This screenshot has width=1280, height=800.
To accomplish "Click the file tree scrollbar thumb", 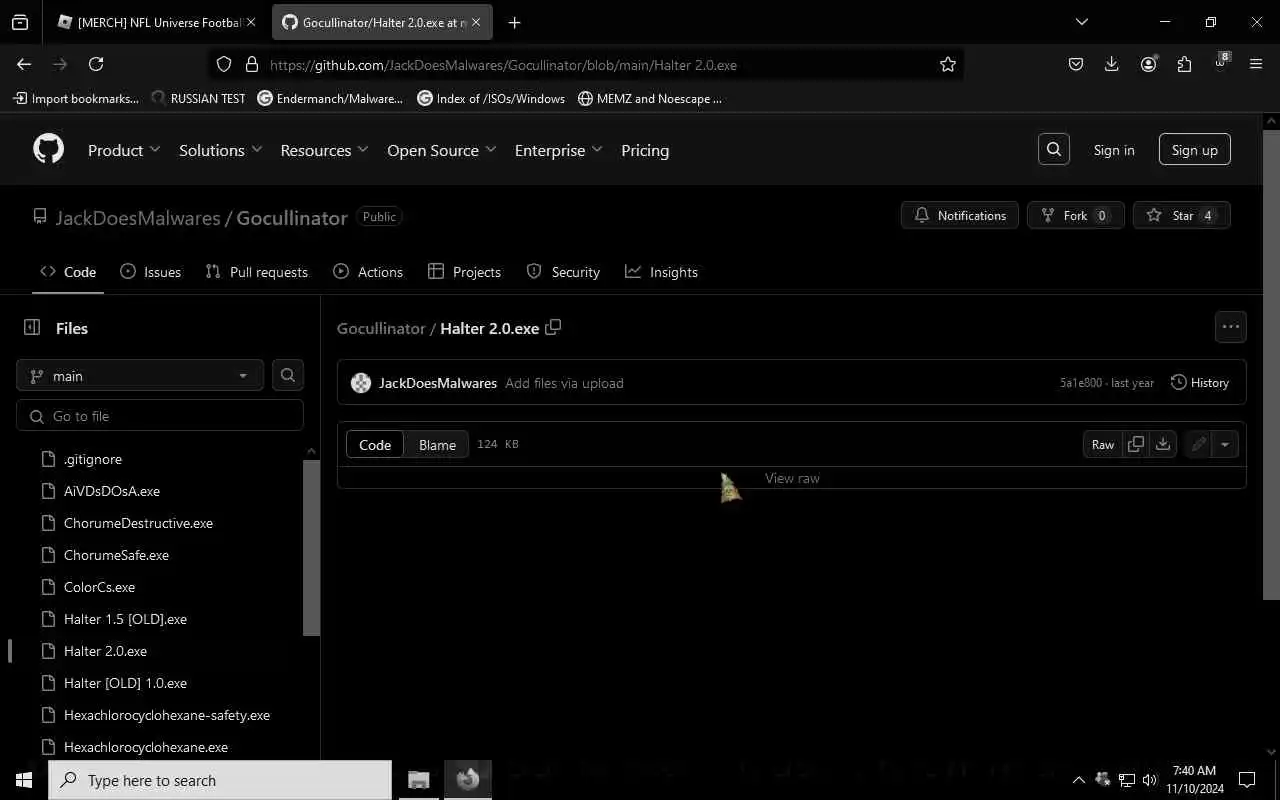I will click(x=311, y=547).
